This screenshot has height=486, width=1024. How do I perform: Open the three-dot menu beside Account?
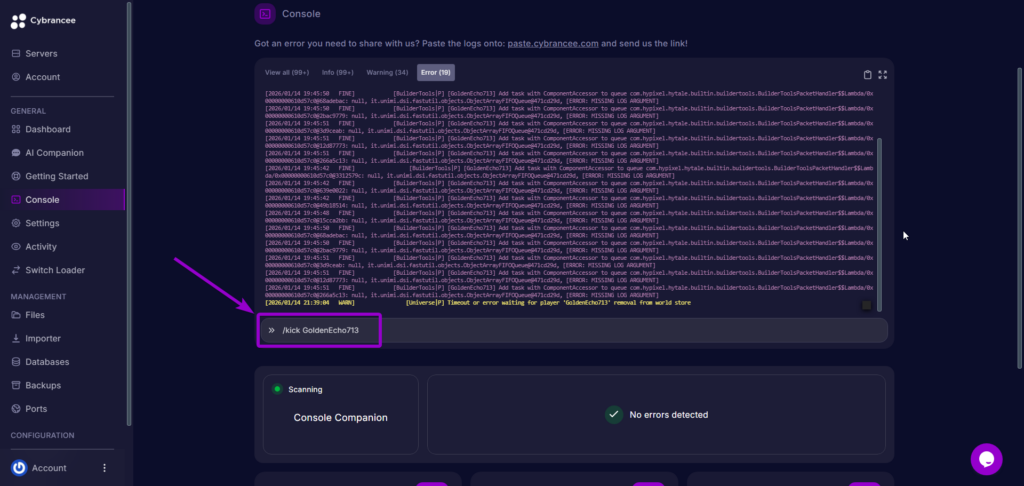[x=104, y=467]
